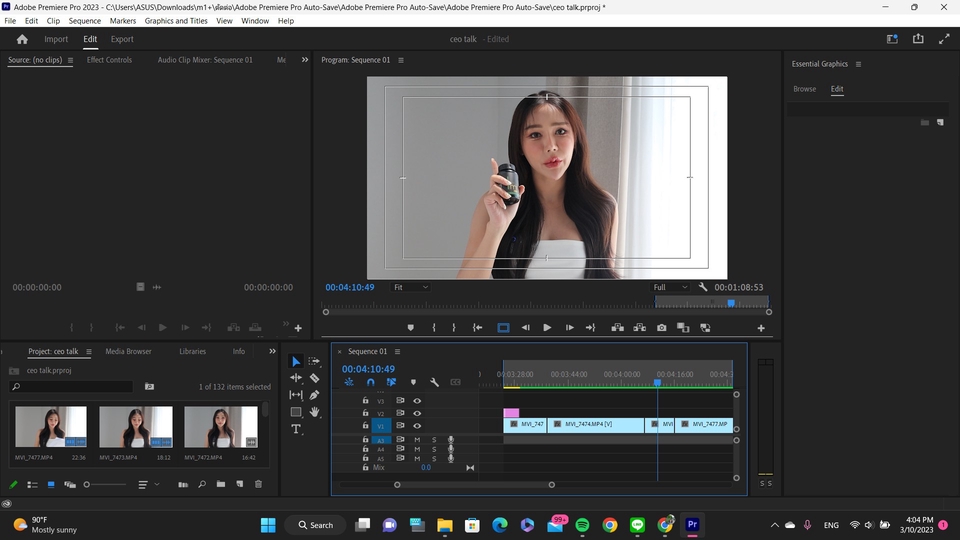Screen dimensions: 960x540
Task: Switch to the Media Browser tab
Action: [128, 351]
